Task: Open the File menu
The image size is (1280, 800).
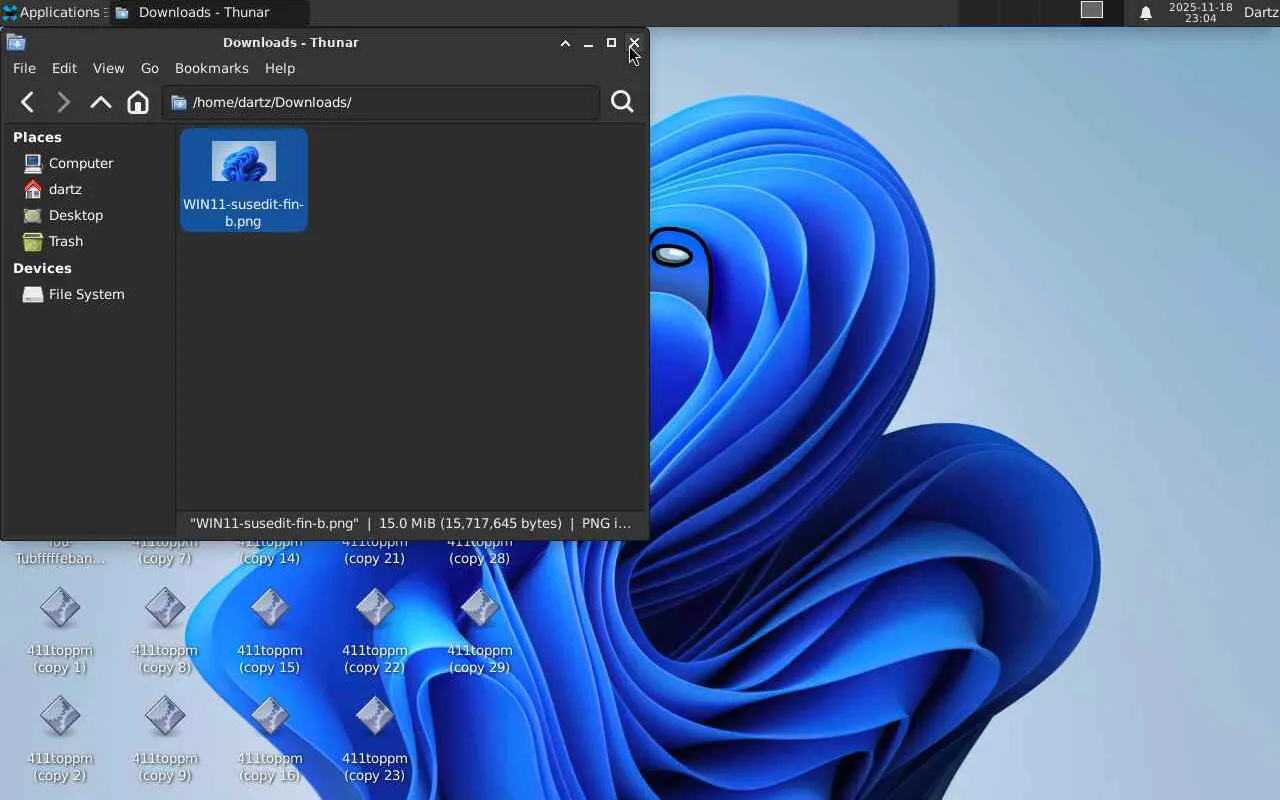Action: coord(24,68)
